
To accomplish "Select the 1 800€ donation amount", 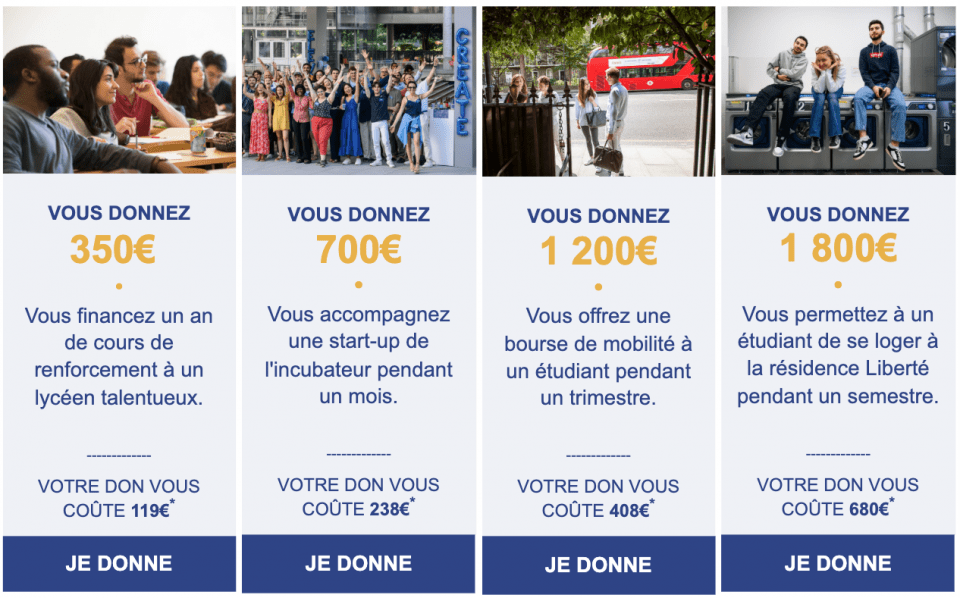I will [838, 249].
